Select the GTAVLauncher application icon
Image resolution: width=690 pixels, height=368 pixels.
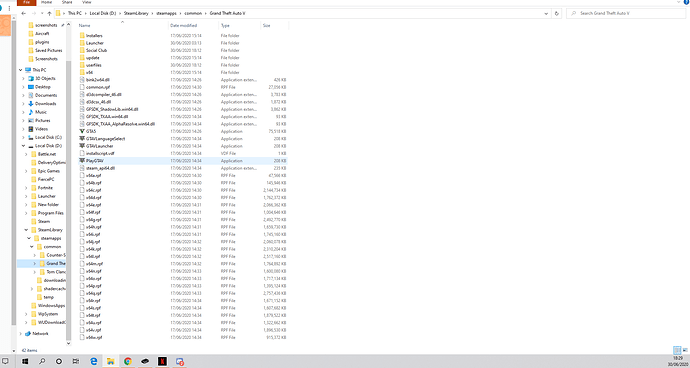[82, 146]
